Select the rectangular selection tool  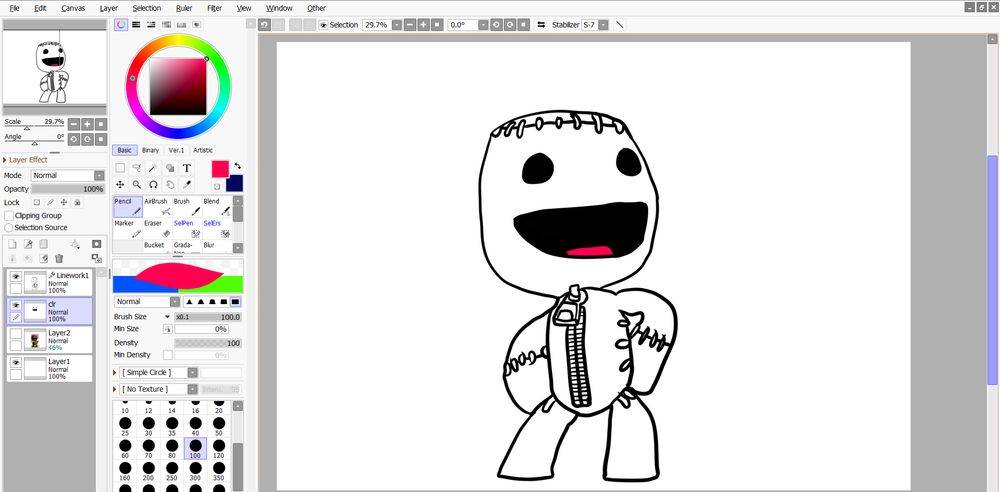120,168
